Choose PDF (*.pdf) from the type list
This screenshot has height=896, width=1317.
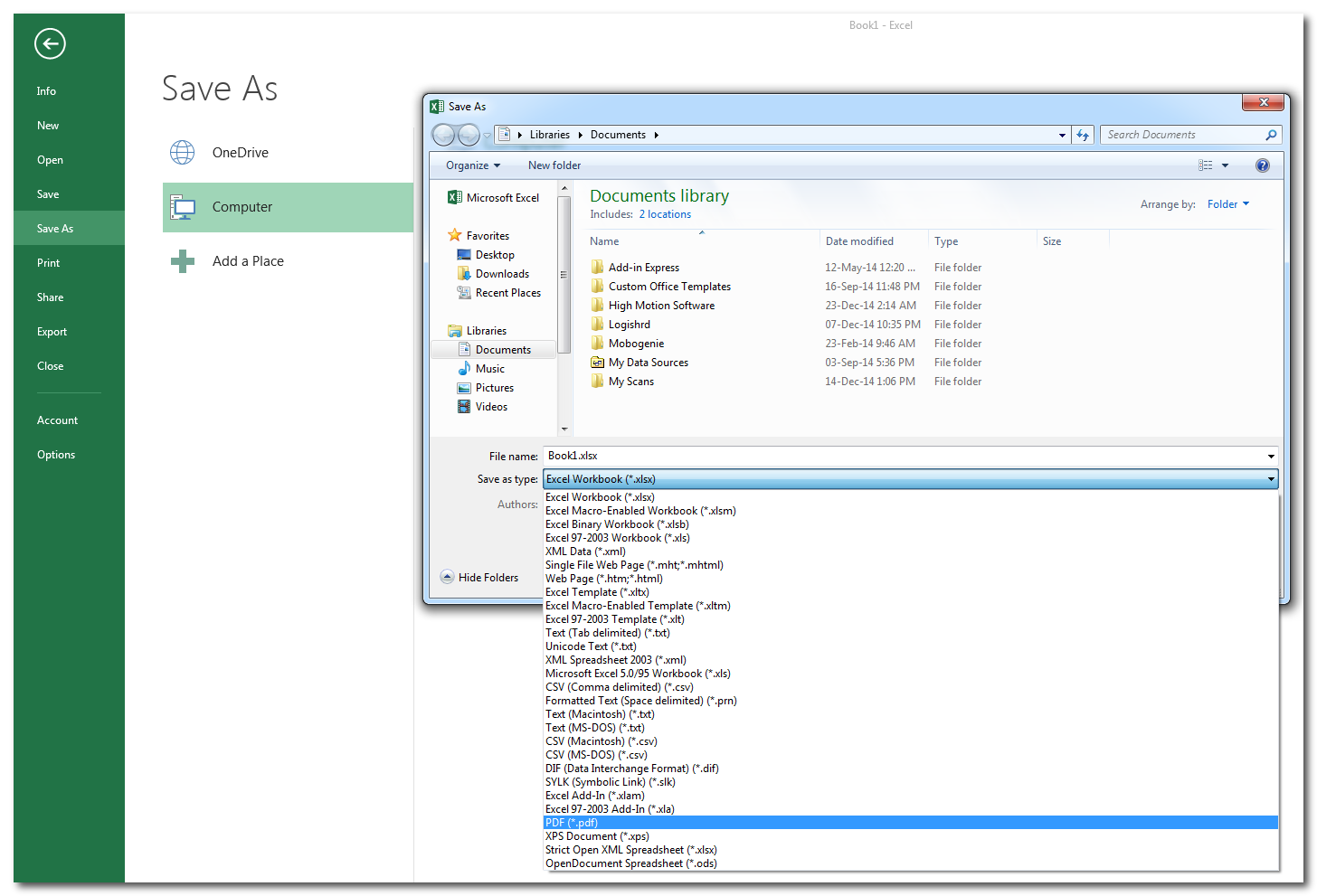572,823
